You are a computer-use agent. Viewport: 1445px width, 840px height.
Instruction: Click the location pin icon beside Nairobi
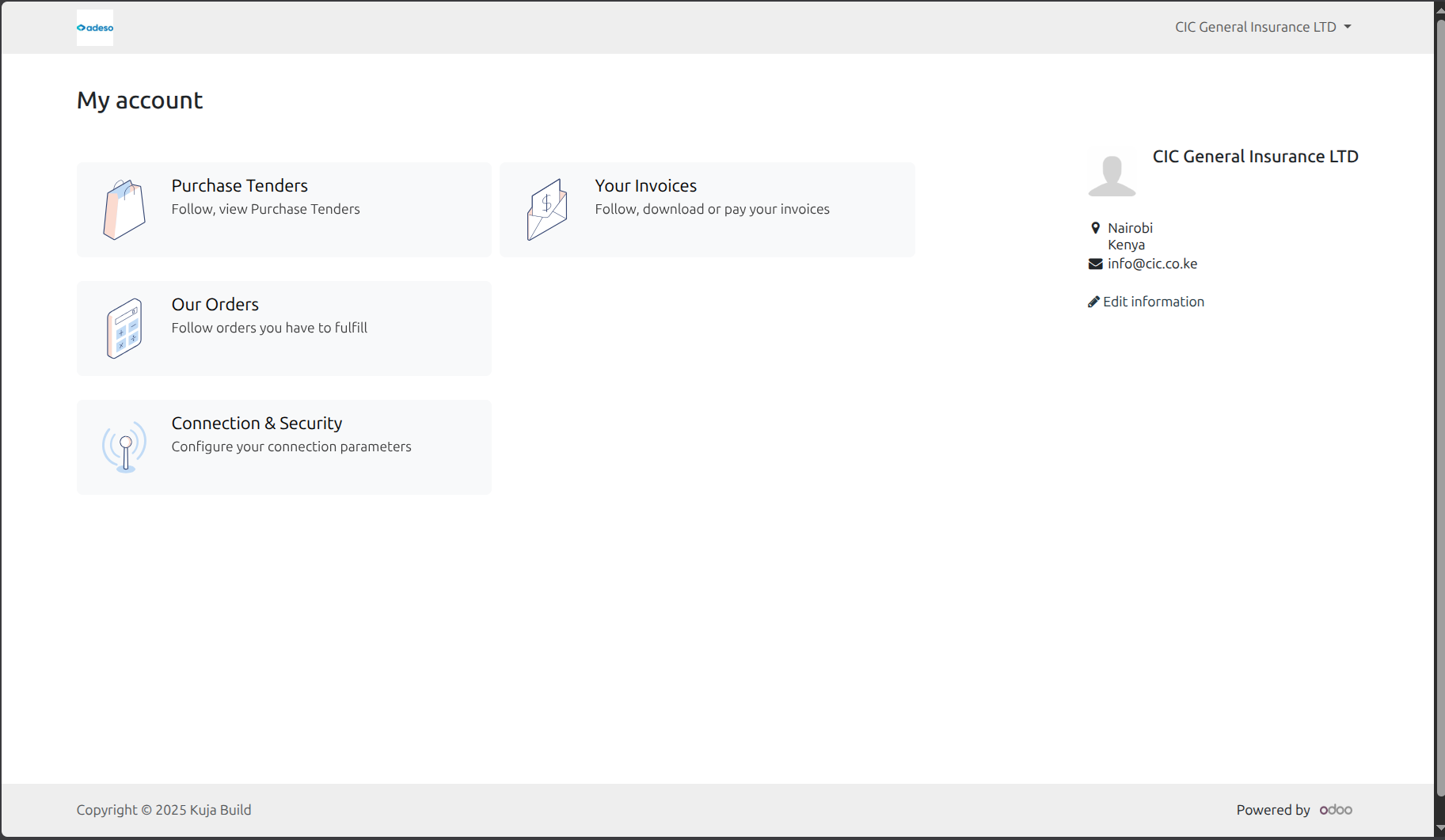[x=1096, y=228]
